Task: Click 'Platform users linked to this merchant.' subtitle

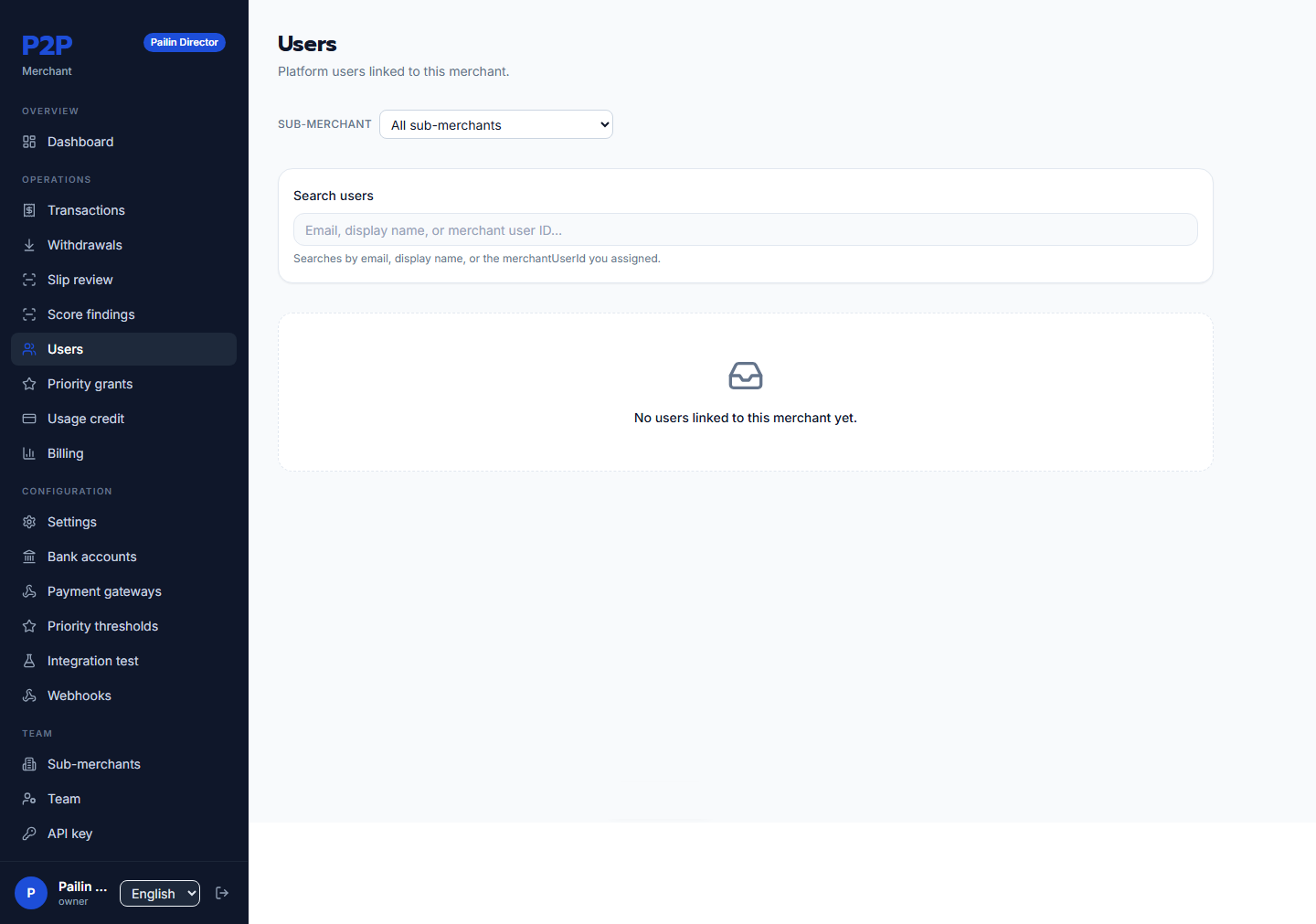Action: [394, 71]
